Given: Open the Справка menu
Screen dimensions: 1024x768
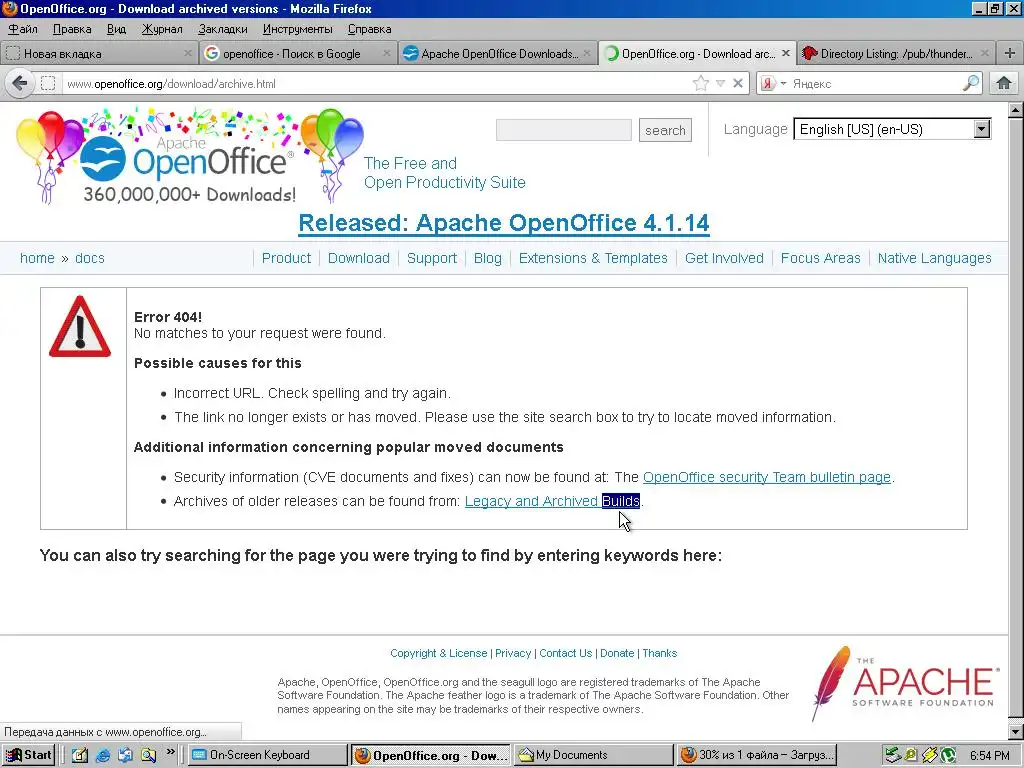Looking at the screenshot, I should point(370,29).
